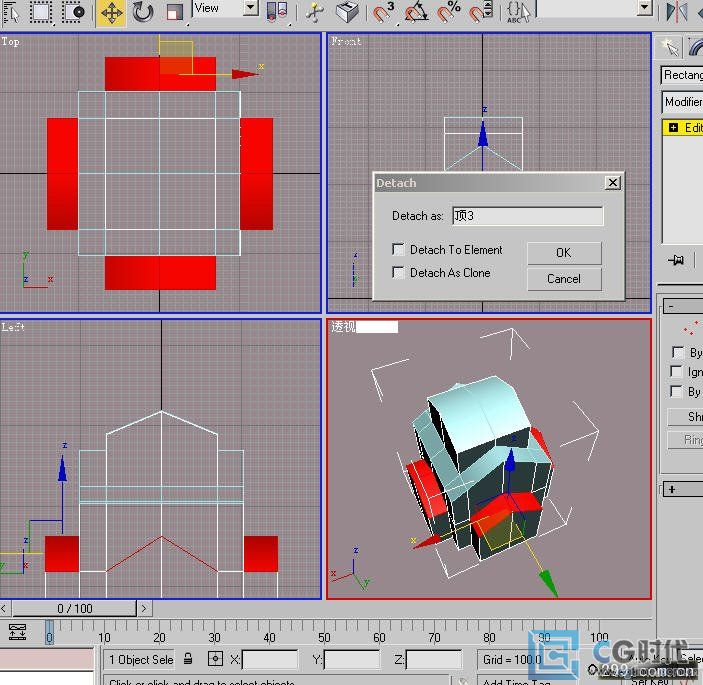The width and height of the screenshot is (703, 685).
Task: Tick the 'By' checkbox above the Shrink button
Action: (676, 391)
